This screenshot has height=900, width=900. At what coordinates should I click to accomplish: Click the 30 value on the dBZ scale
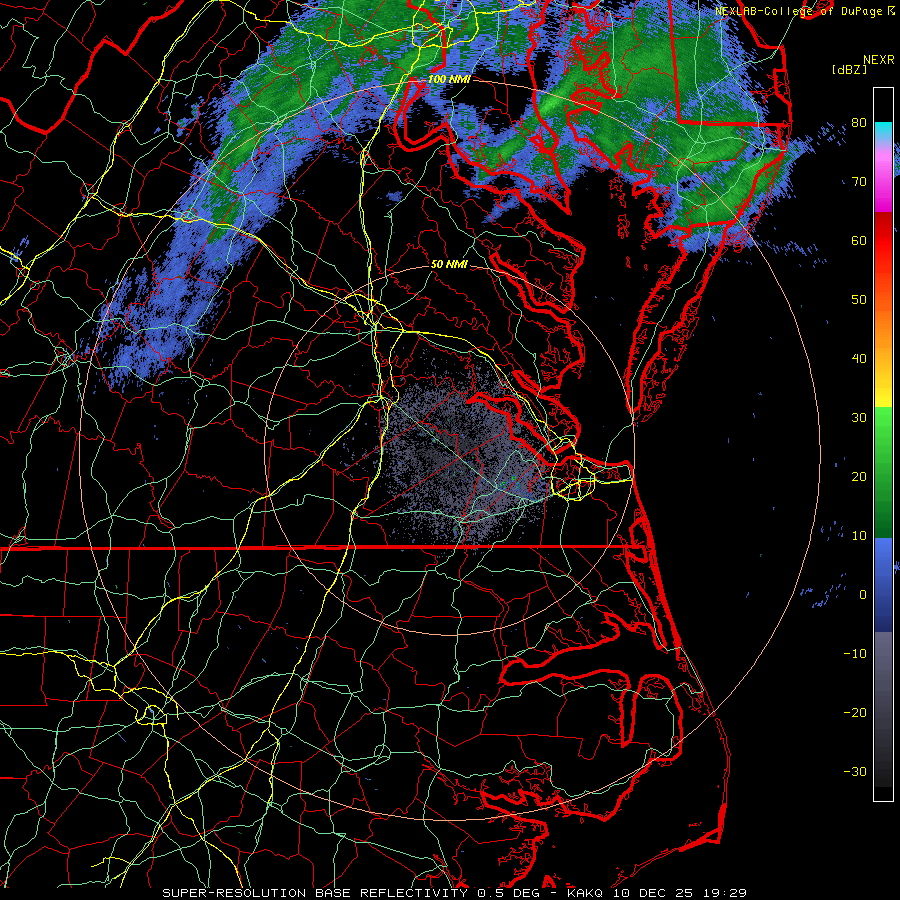point(859,418)
